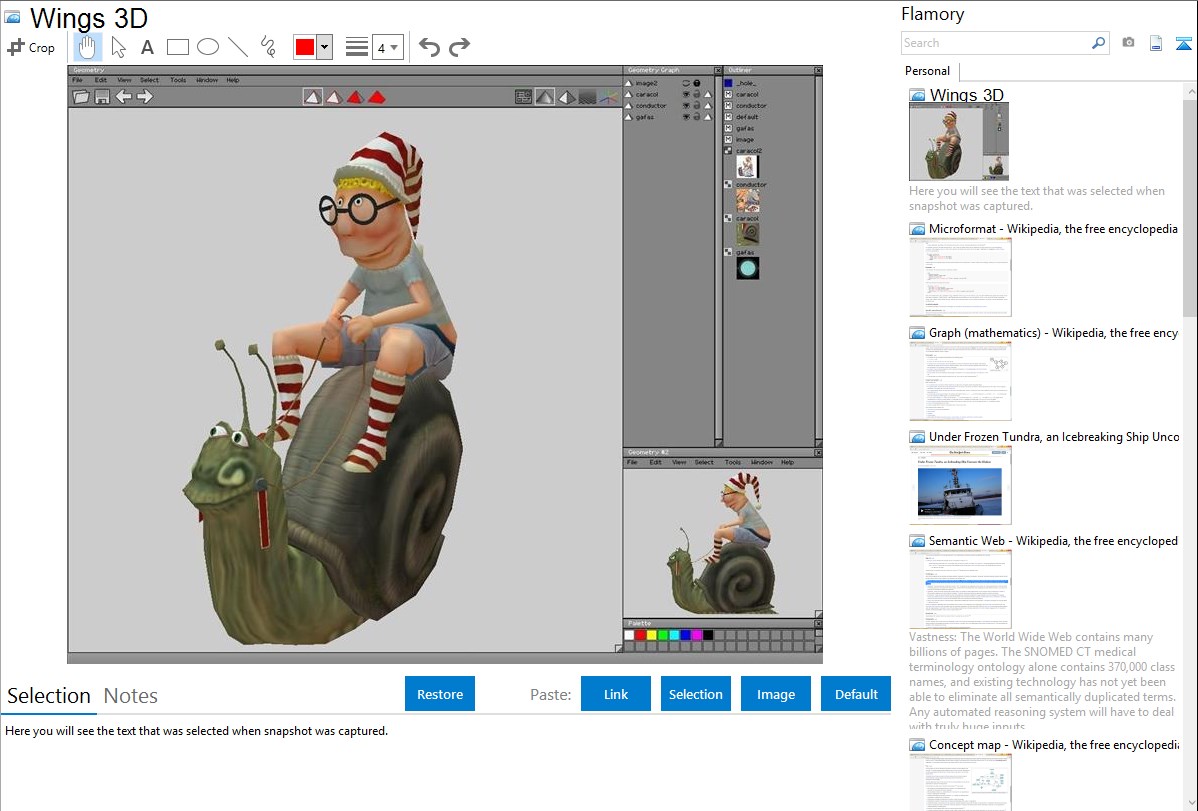Open Tools menu in Geometry #2 window
The width and height of the screenshot is (1198, 811).
click(733, 462)
